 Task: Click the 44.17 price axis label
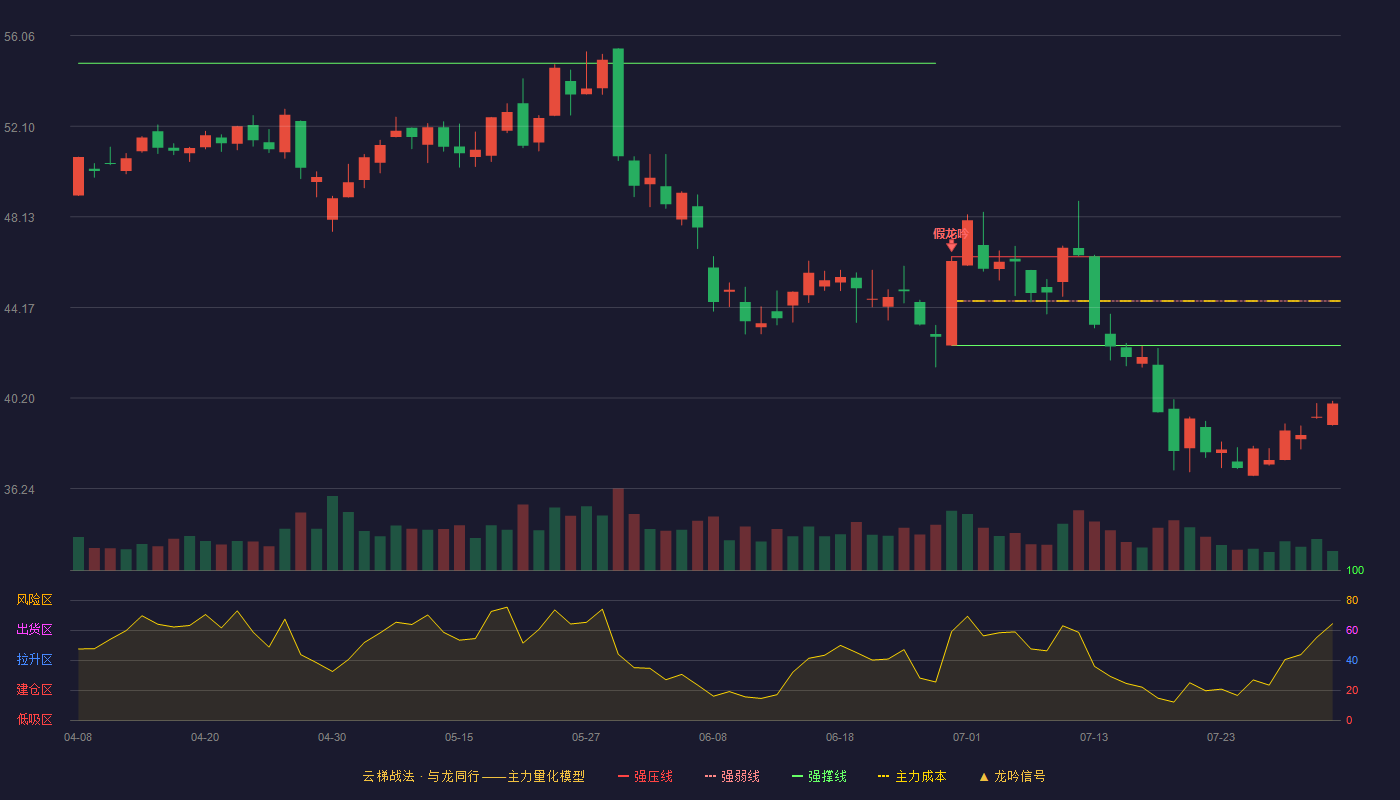point(19,309)
